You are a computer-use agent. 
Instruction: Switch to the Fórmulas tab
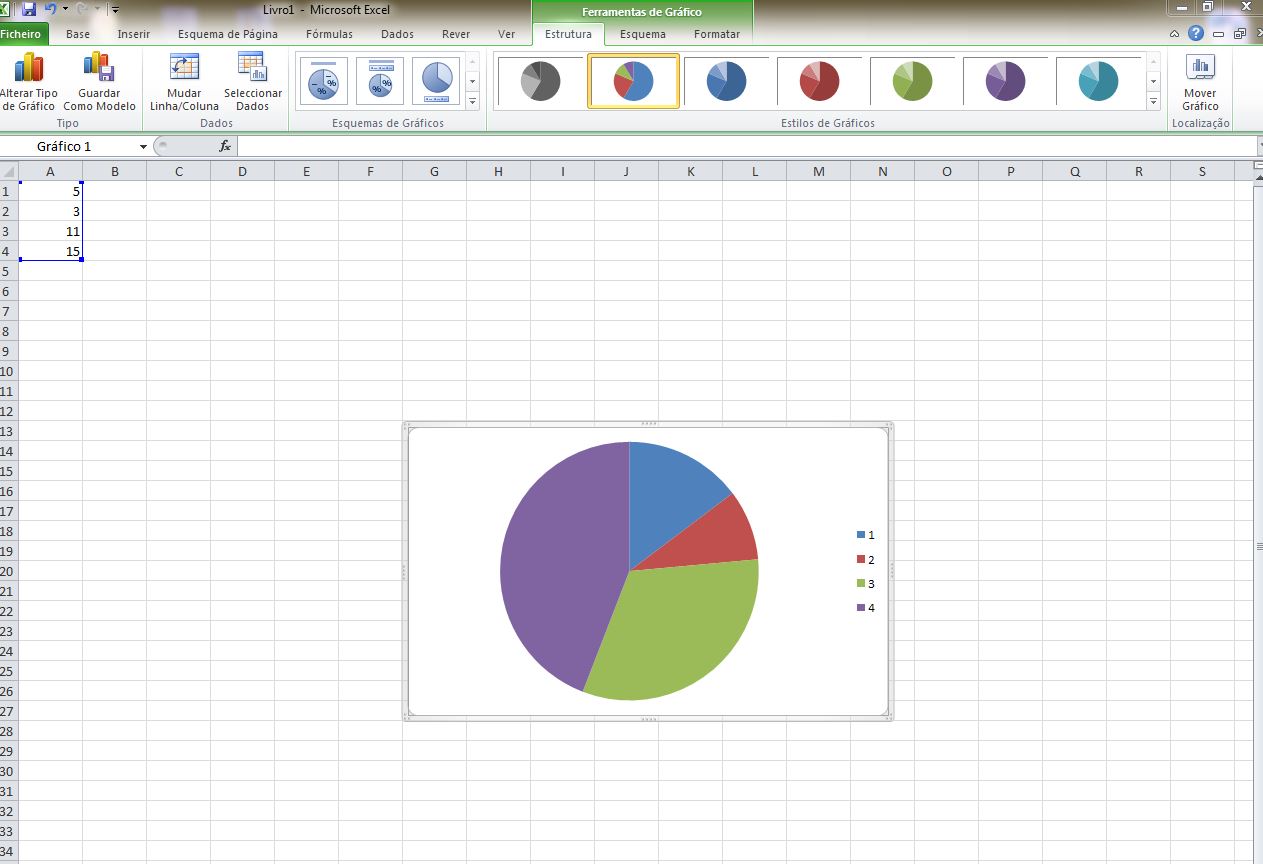click(x=330, y=34)
